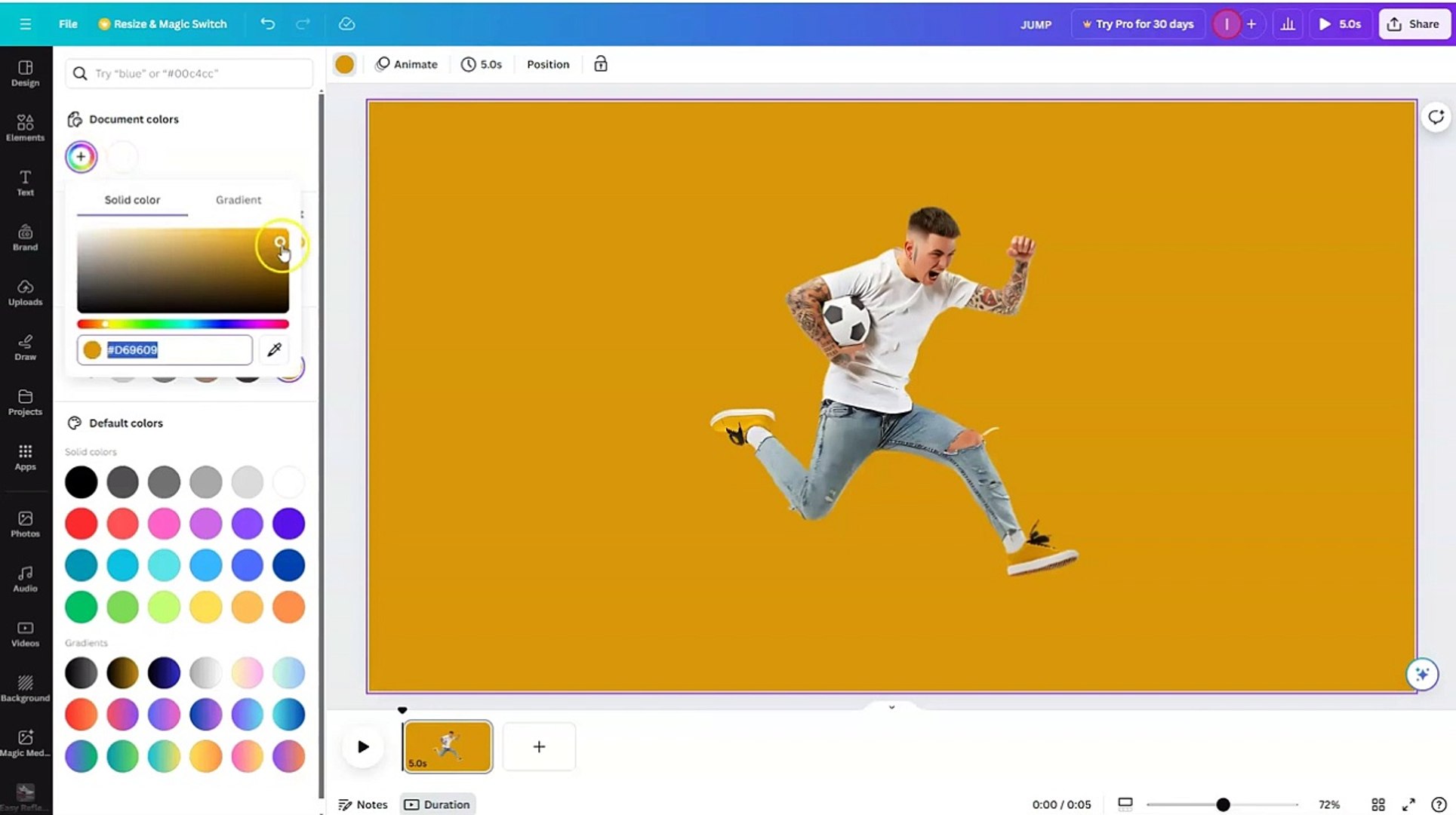Image resolution: width=1456 pixels, height=815 pixels.
Task: Toggle the lock on the selected element
Action: click(600, 64)
